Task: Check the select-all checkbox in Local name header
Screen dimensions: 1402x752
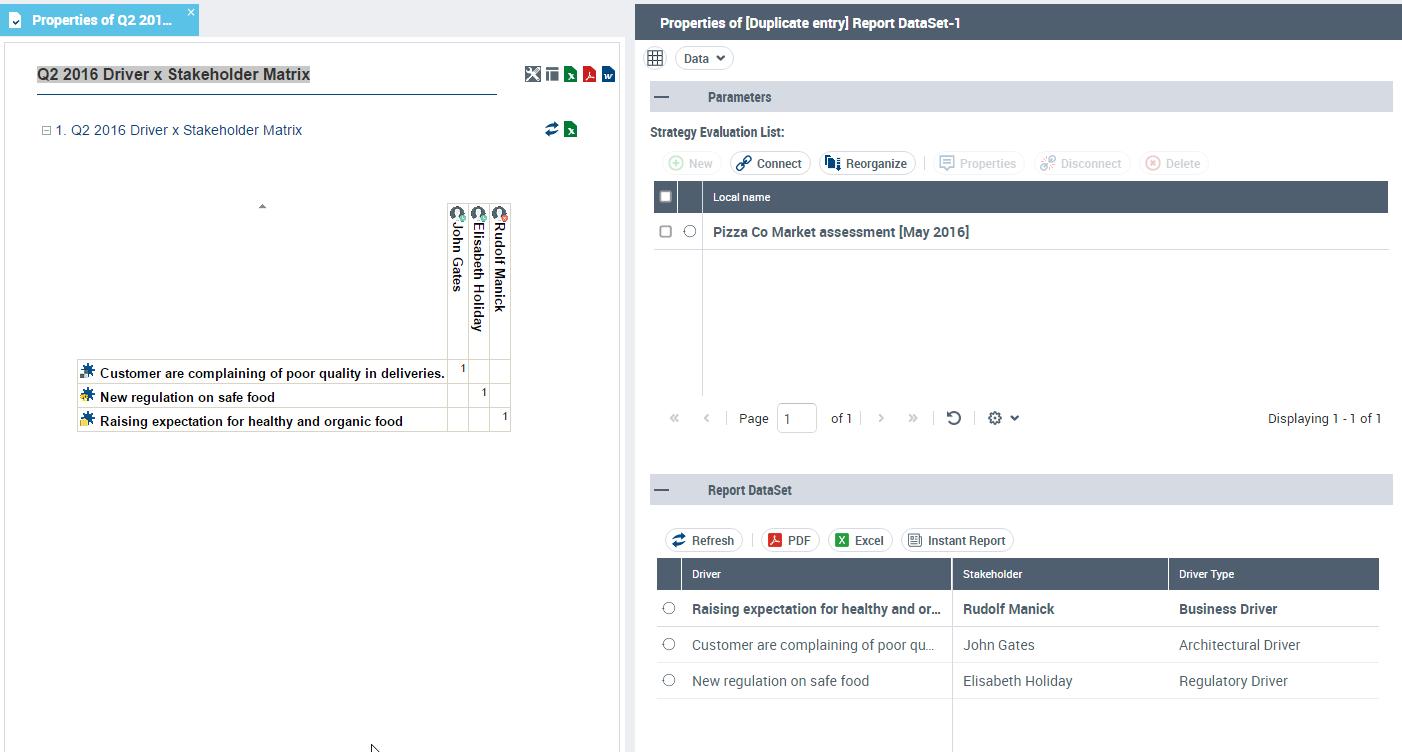Action: pyautogui.click(x=666, y=197)
